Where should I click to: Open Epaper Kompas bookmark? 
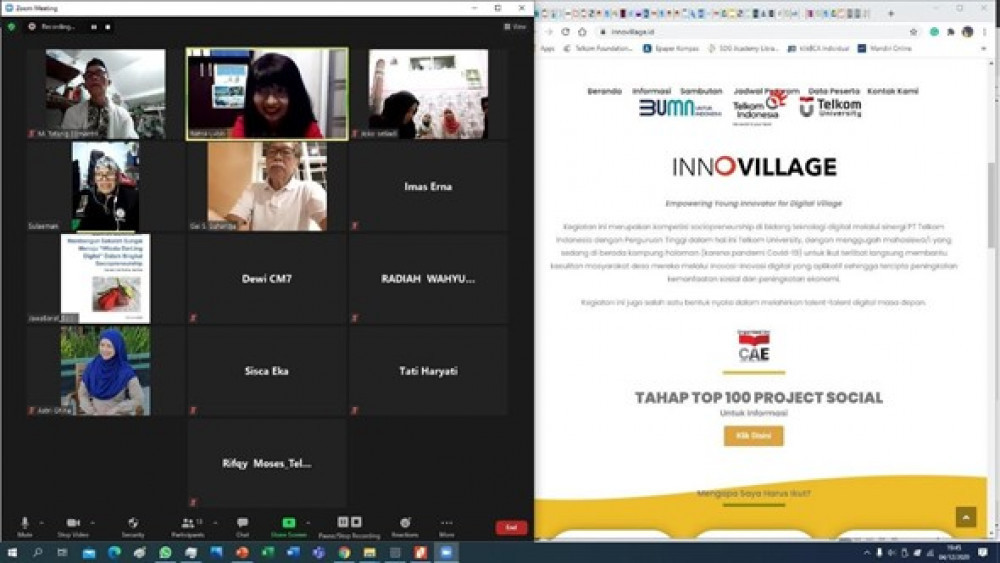(671, 48)
